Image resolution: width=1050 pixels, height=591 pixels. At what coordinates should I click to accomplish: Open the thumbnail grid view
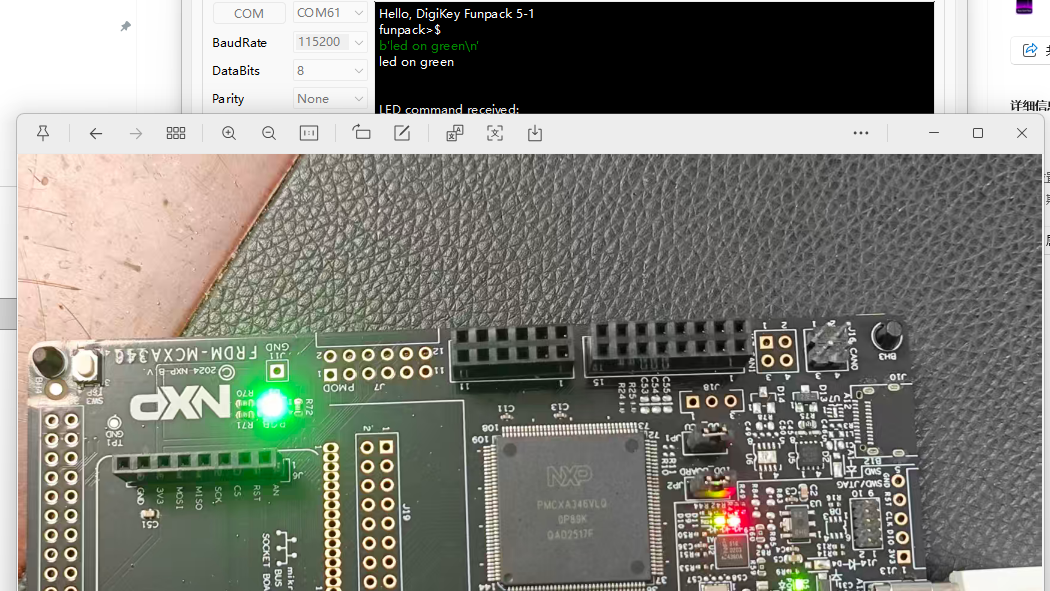point(176,133)
